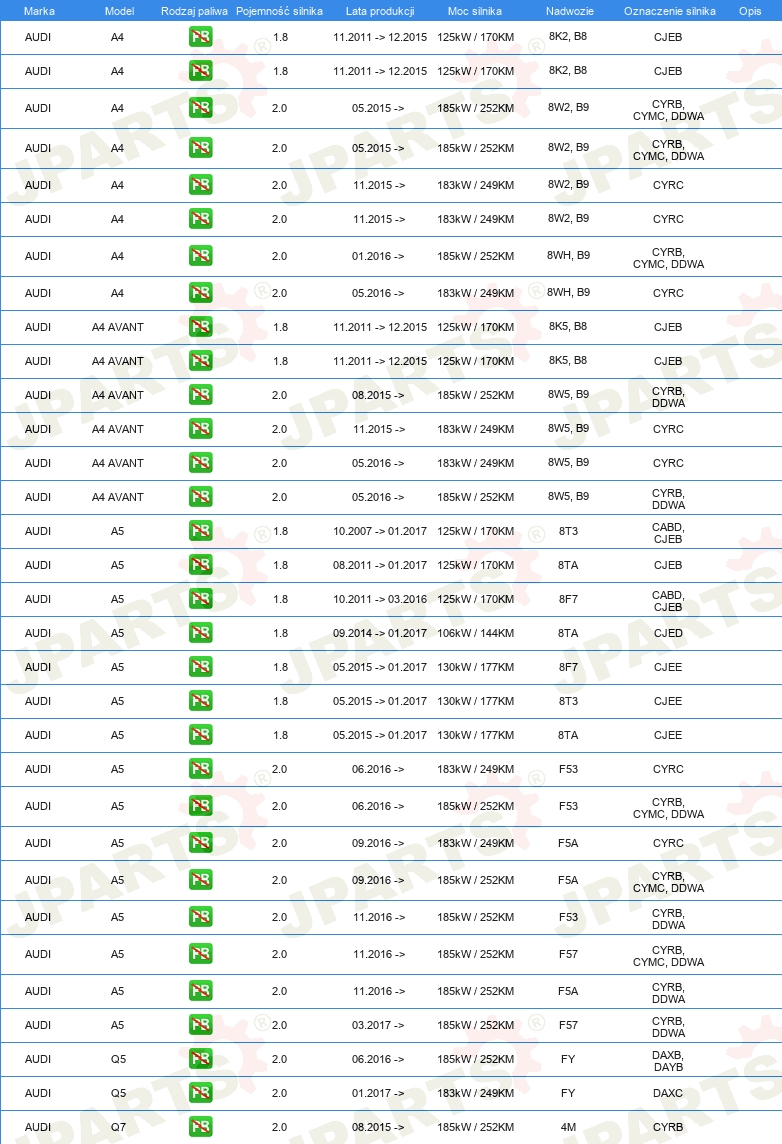Click the Oznaczenie silnika column header
The width and height of the screenshot is (782, 1144).
click(x=670, y=11)
